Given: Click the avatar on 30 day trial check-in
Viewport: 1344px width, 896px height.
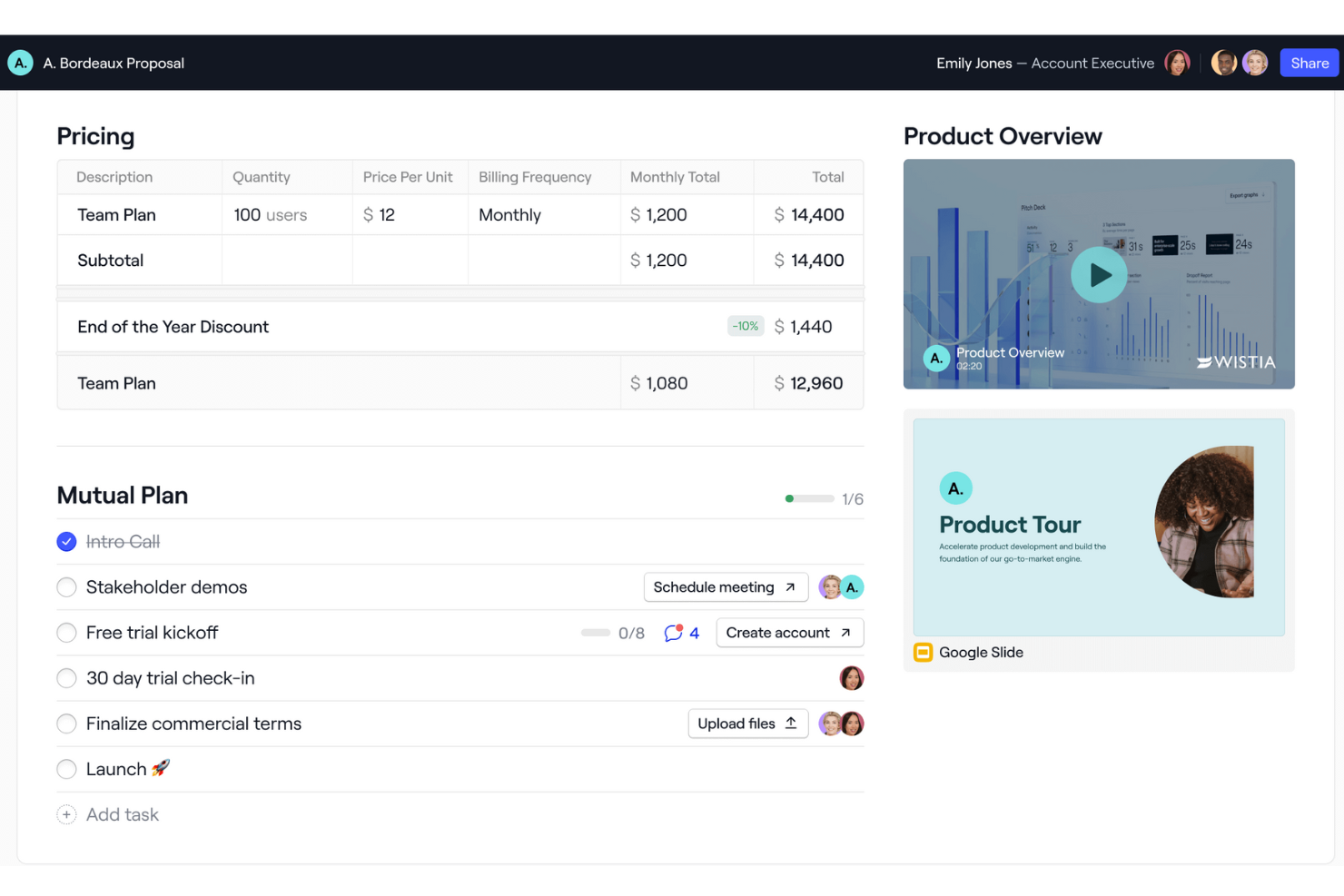Looking at the screenshot, I should [852, 678].
